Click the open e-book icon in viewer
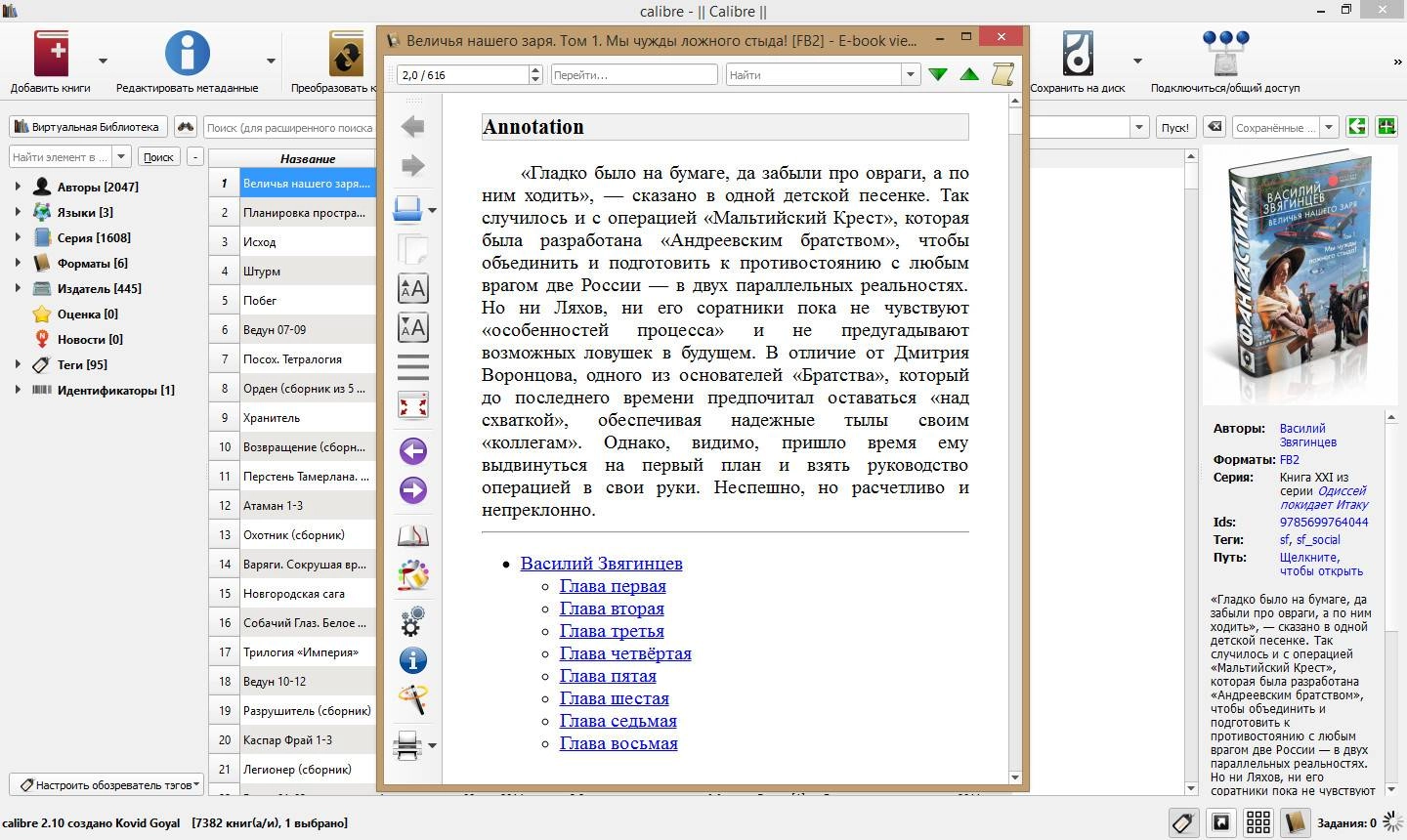The width and height of the screenshot is (1407, 840). pos(407,209)
